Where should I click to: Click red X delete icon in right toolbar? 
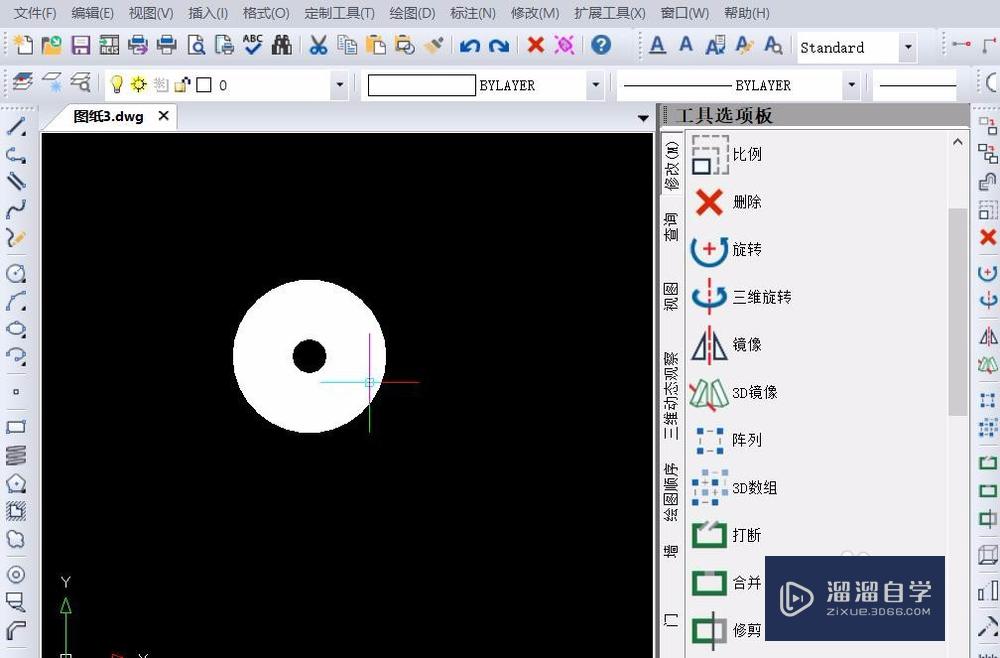[x=988, y=238]
